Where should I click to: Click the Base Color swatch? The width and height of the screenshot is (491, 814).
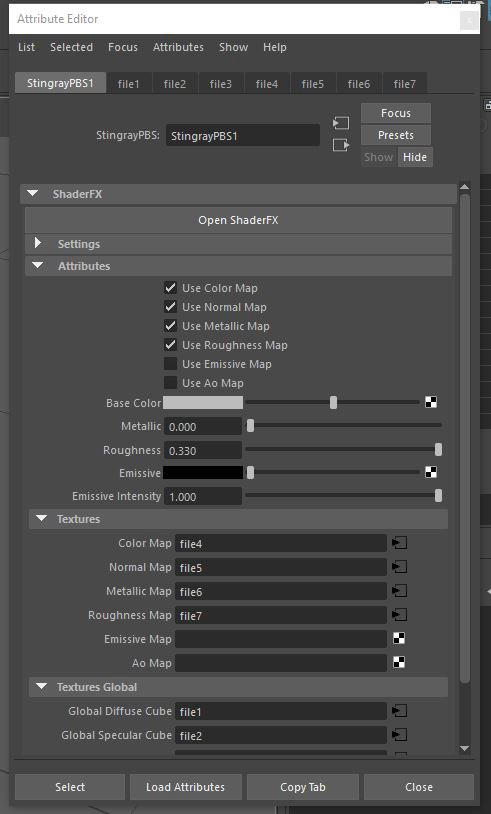pos(203,402)
